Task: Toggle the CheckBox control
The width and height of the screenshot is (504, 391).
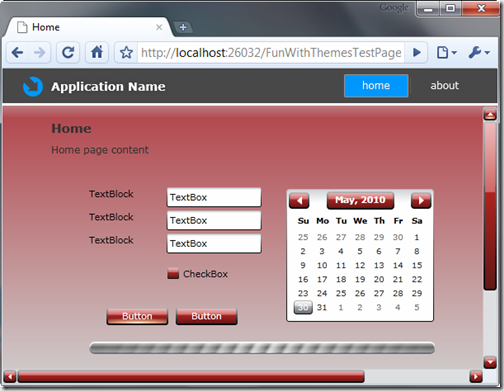Action: pyautogui.click(x=173, y=274)
